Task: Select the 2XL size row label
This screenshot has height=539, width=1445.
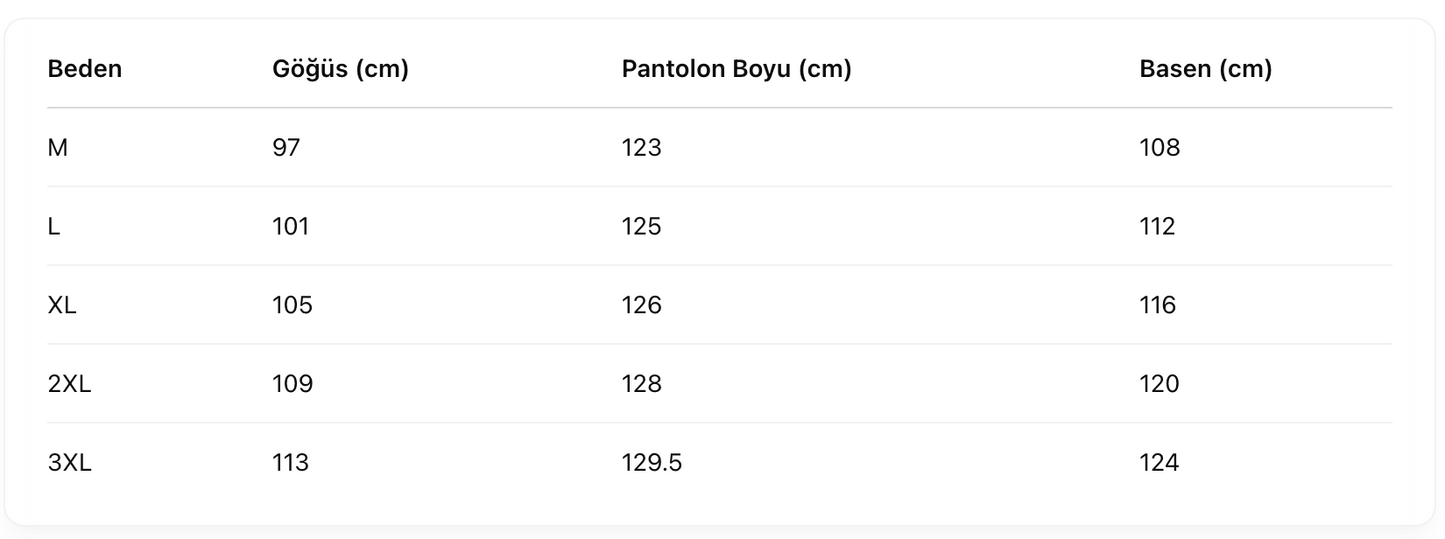Action: coord(70,384)
